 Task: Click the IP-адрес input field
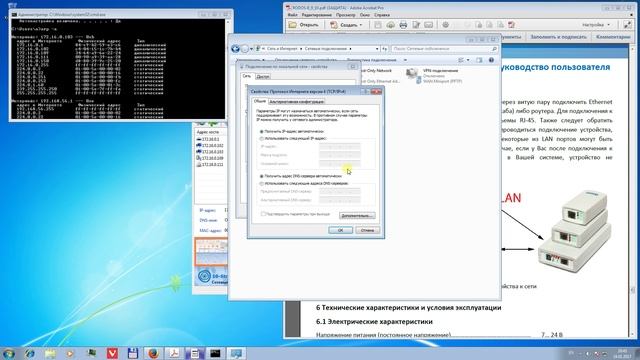[x=340, y=146]
